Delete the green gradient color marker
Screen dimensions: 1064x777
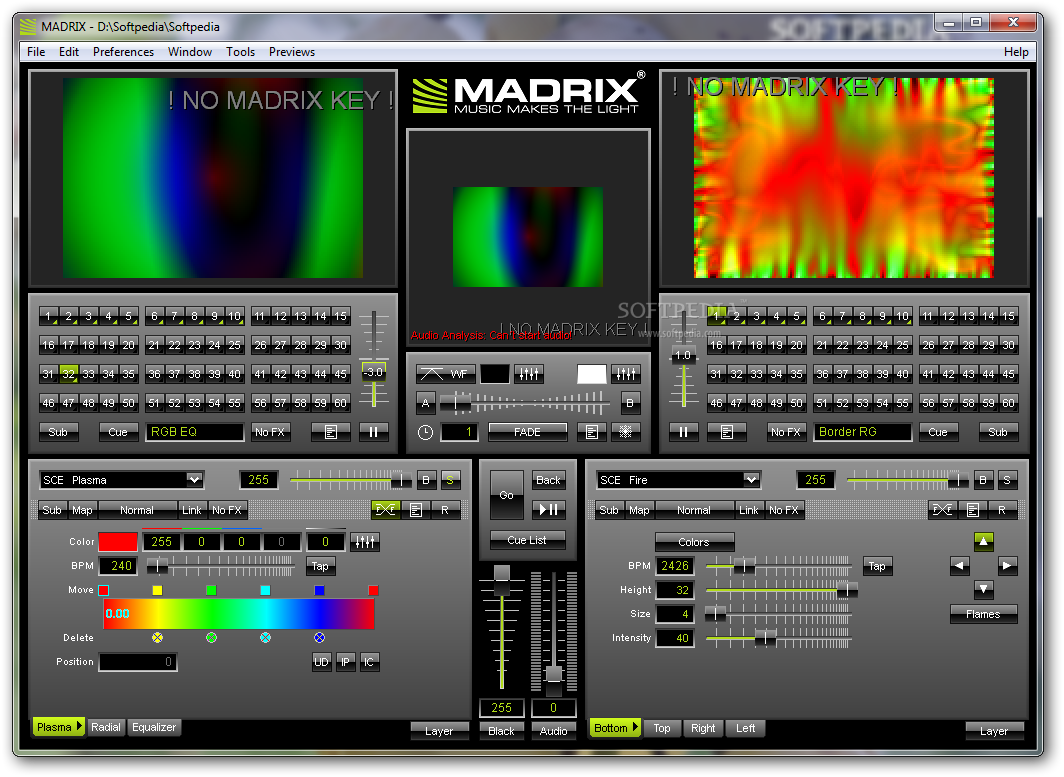click(x=212, y=637)
